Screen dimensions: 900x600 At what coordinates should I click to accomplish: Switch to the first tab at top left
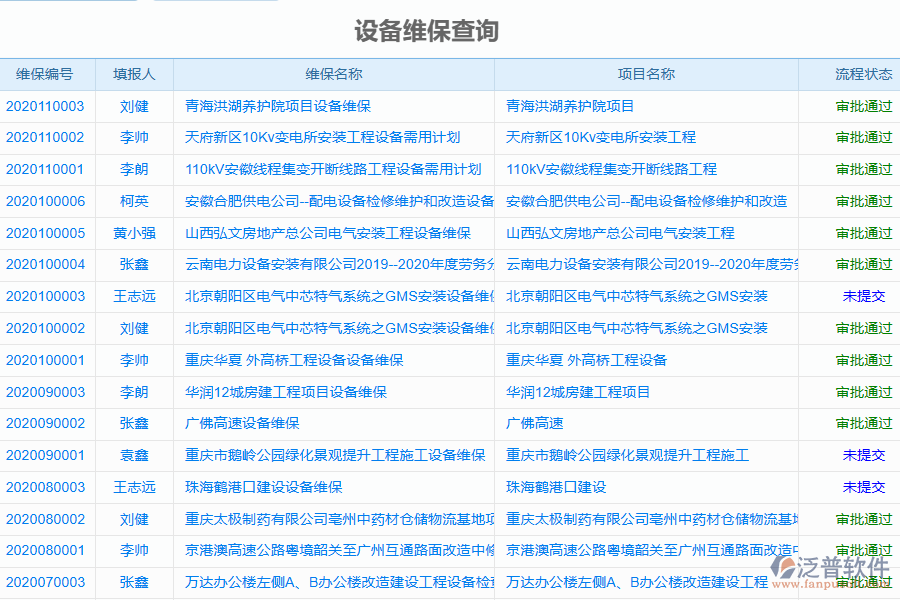click(x=70, y=3)
